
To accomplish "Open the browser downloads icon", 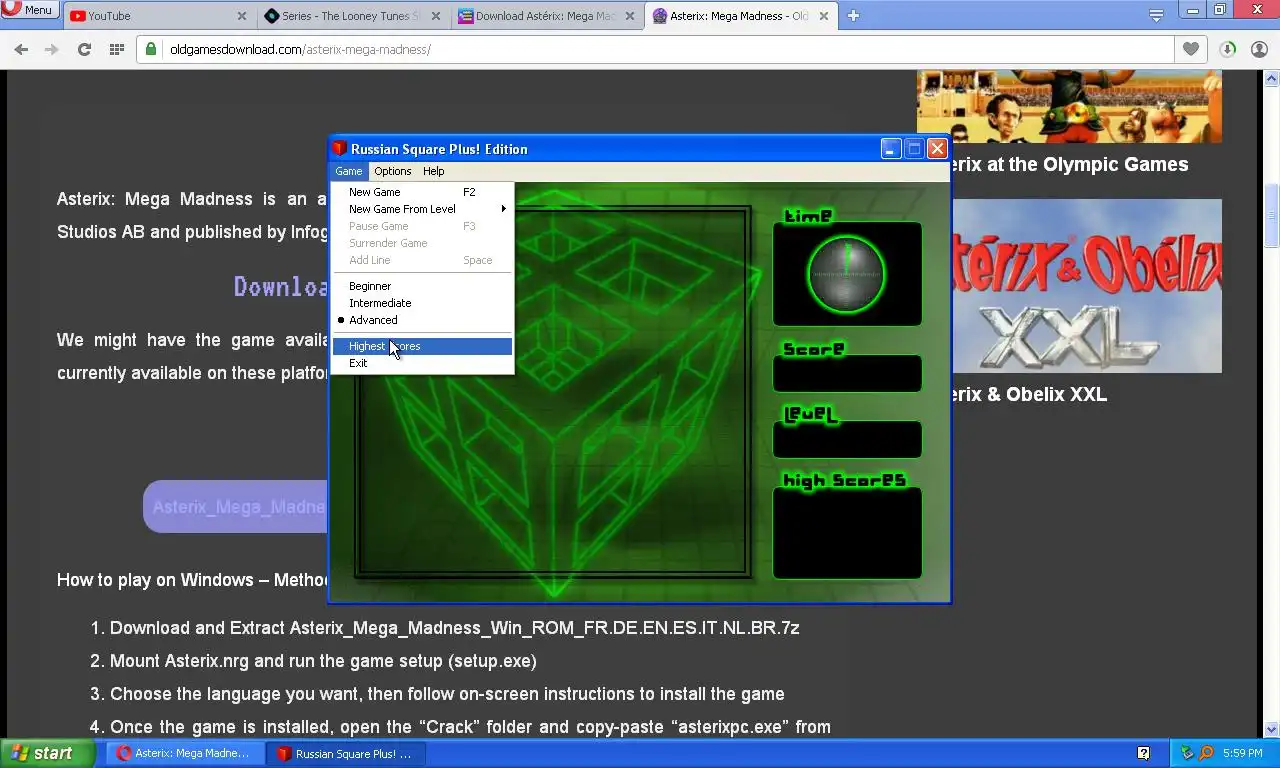I will pos(1228,49).
